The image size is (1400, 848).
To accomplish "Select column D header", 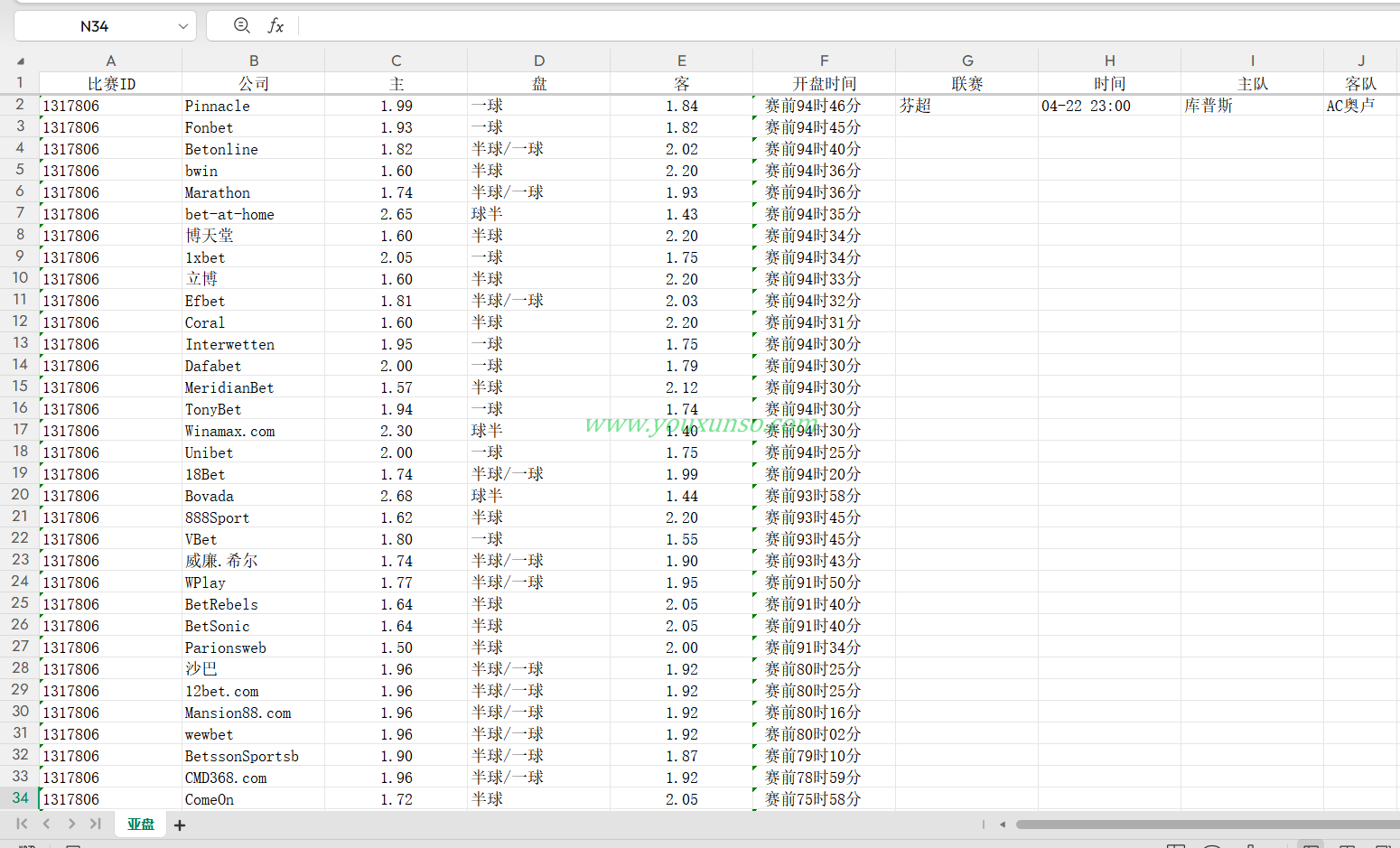I will (x=539, y=61).
